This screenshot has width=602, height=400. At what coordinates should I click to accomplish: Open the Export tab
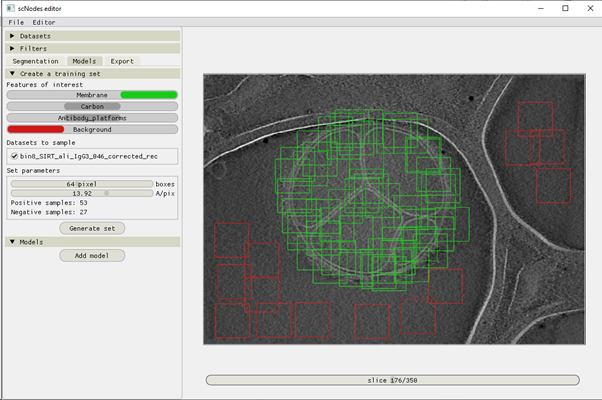pyautogui.click(x=122, y=61)
